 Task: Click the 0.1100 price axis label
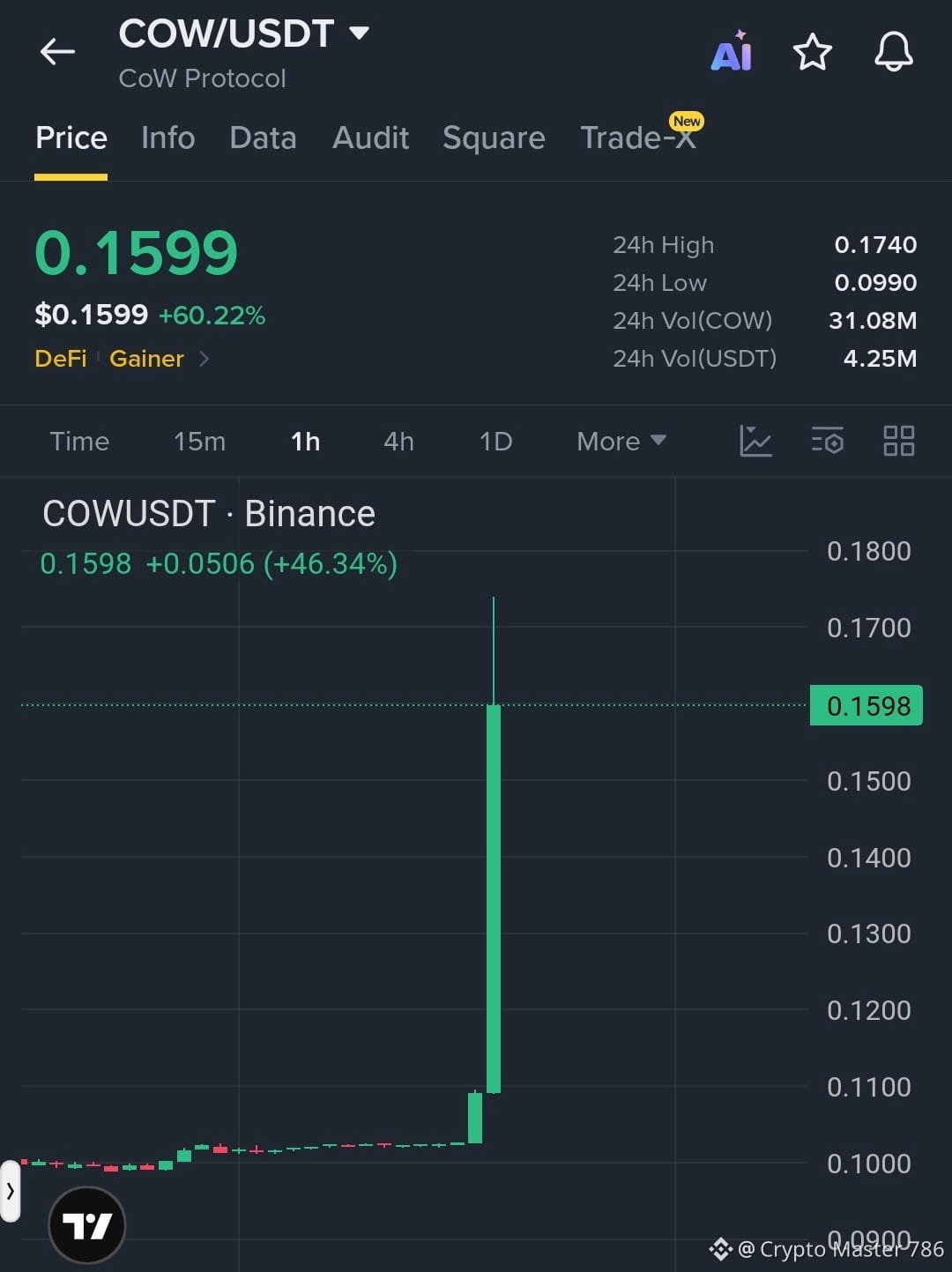[x=868, y=1087]
